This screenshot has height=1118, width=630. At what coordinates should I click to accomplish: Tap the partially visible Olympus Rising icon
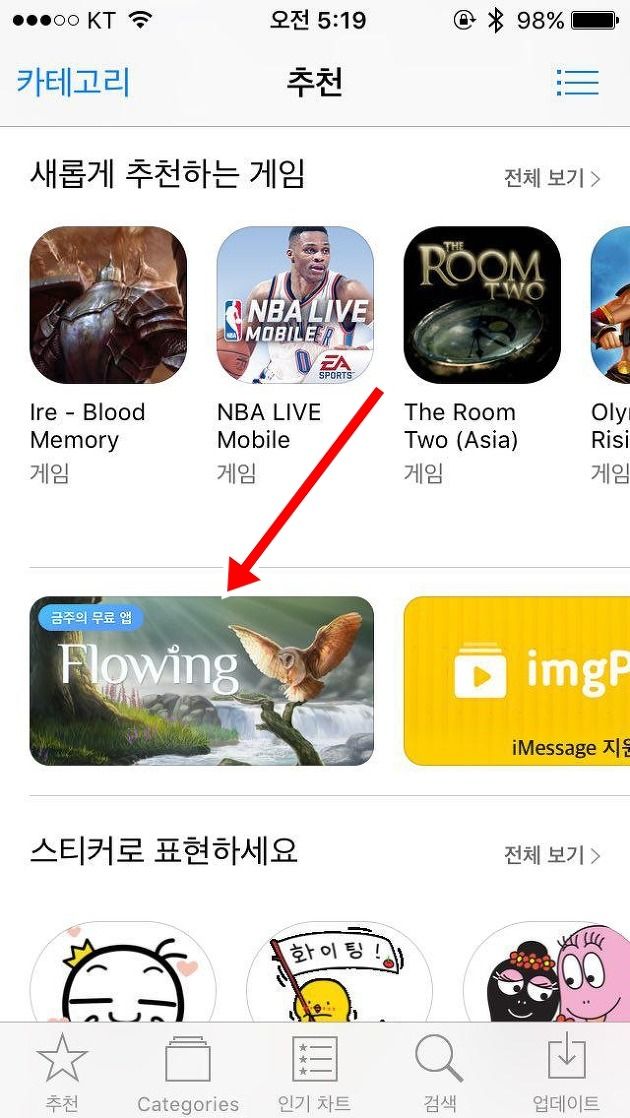tap(611, 305)
